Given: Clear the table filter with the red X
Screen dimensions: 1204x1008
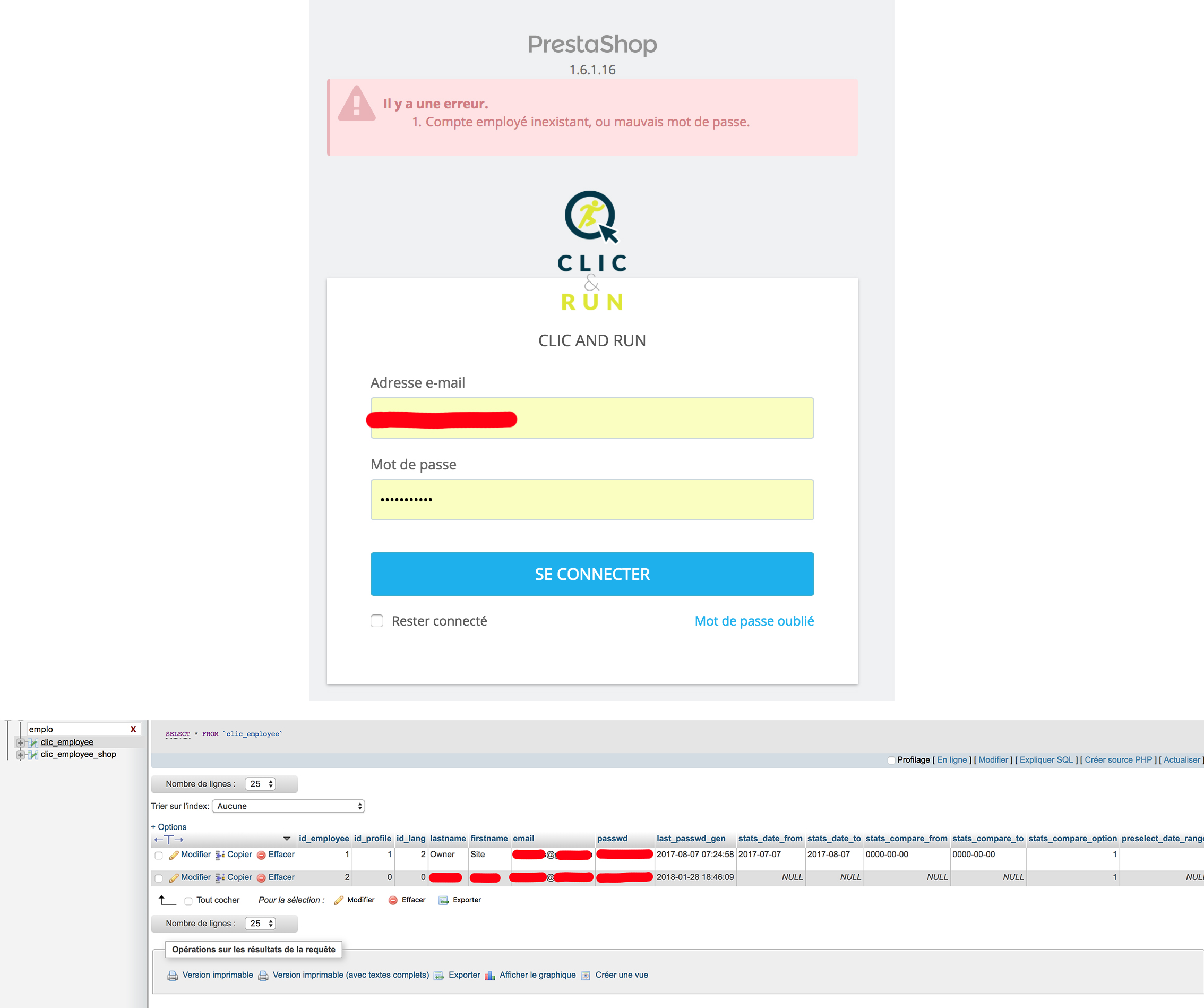Looking at the screenshot, I should (133, 729).
